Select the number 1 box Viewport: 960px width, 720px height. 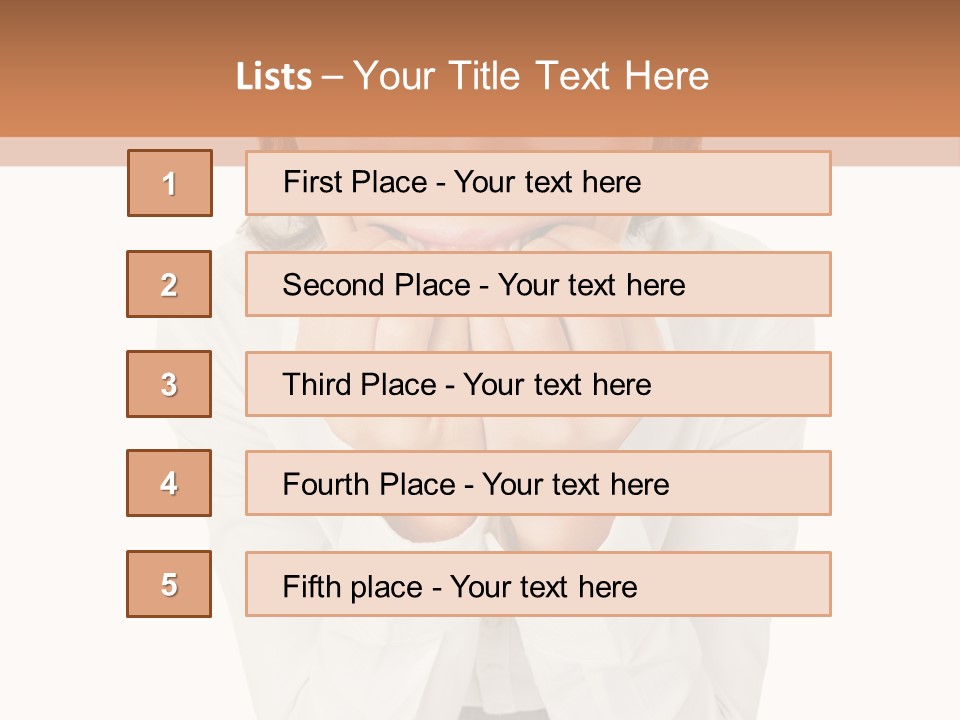pyautogui.click(x=170, y=183)
